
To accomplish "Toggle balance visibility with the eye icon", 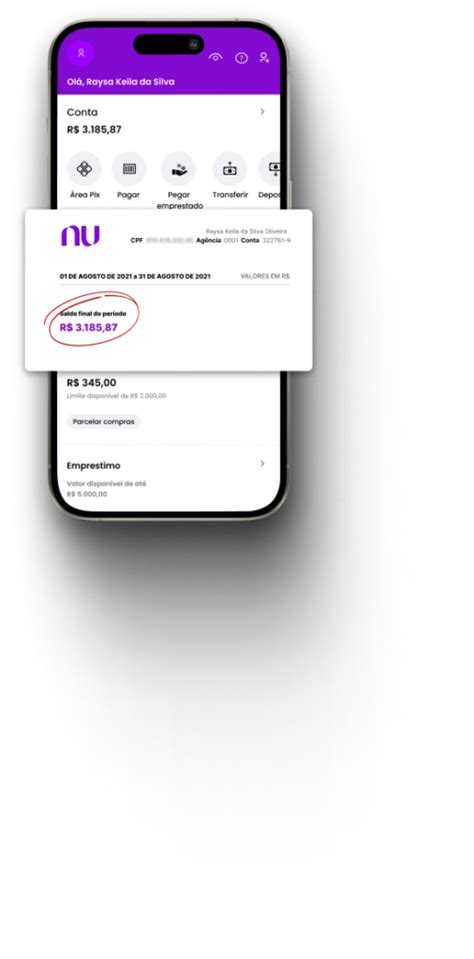I will pos(215,57).
